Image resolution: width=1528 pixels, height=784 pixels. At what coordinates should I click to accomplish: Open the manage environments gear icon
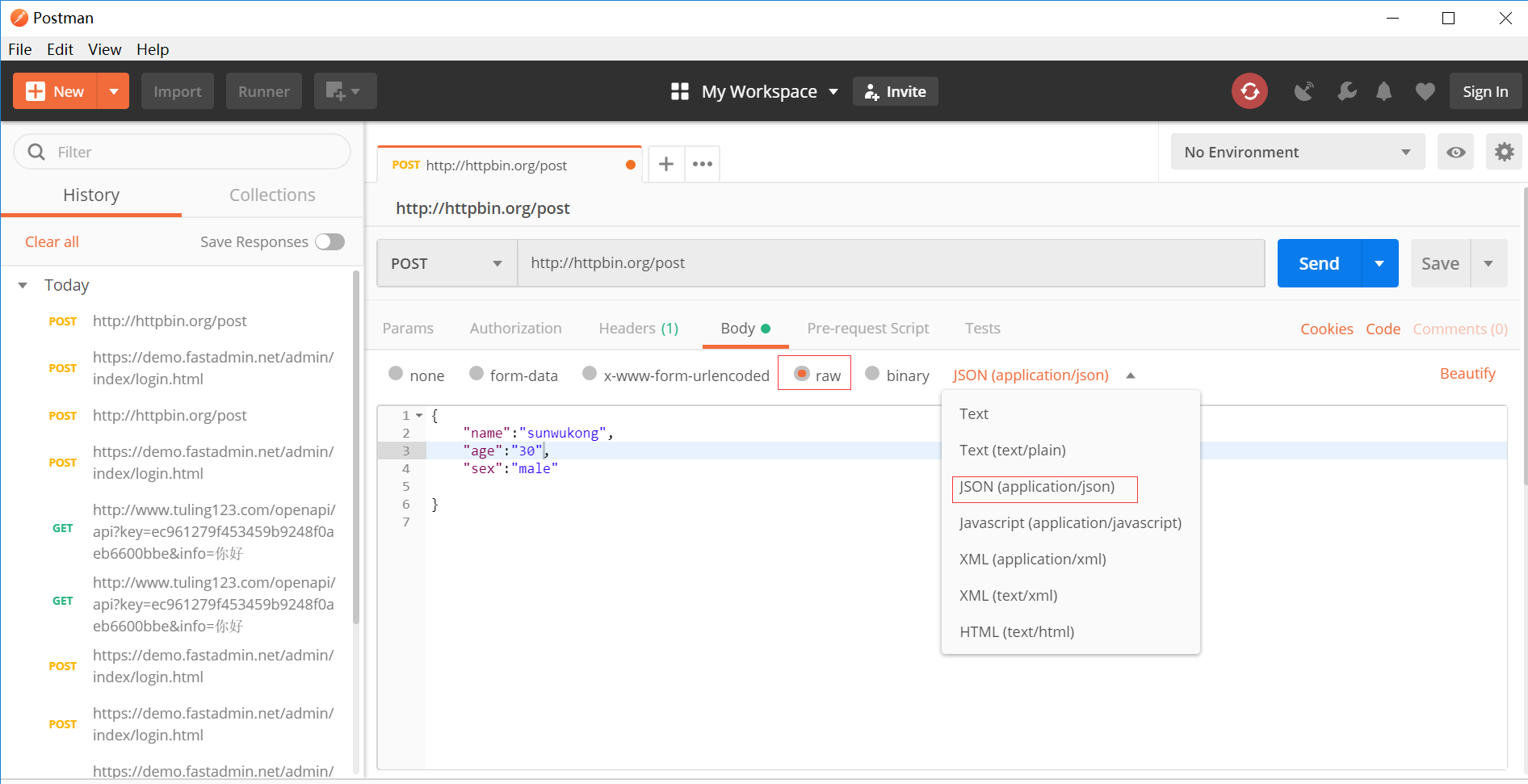pos(1504,152)
